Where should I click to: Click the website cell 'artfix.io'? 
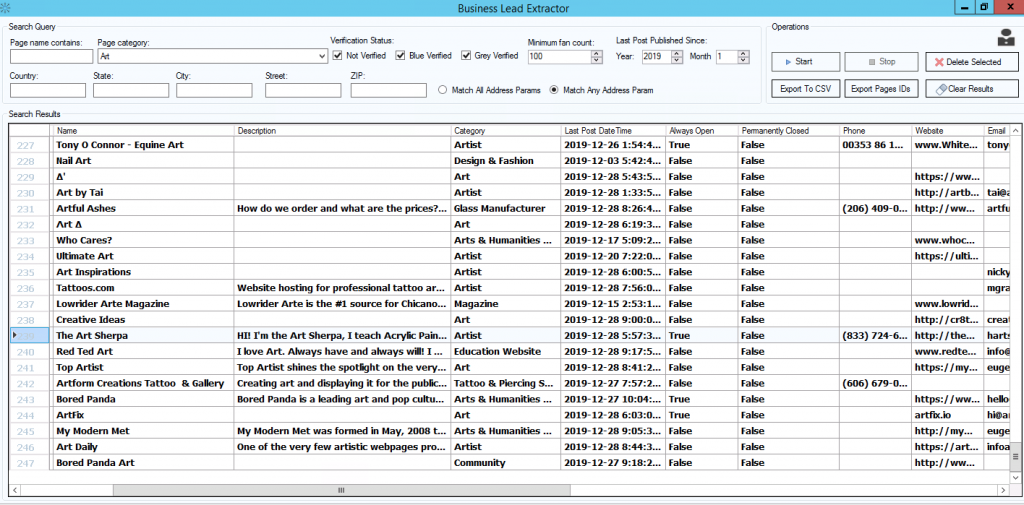(948, 415)
